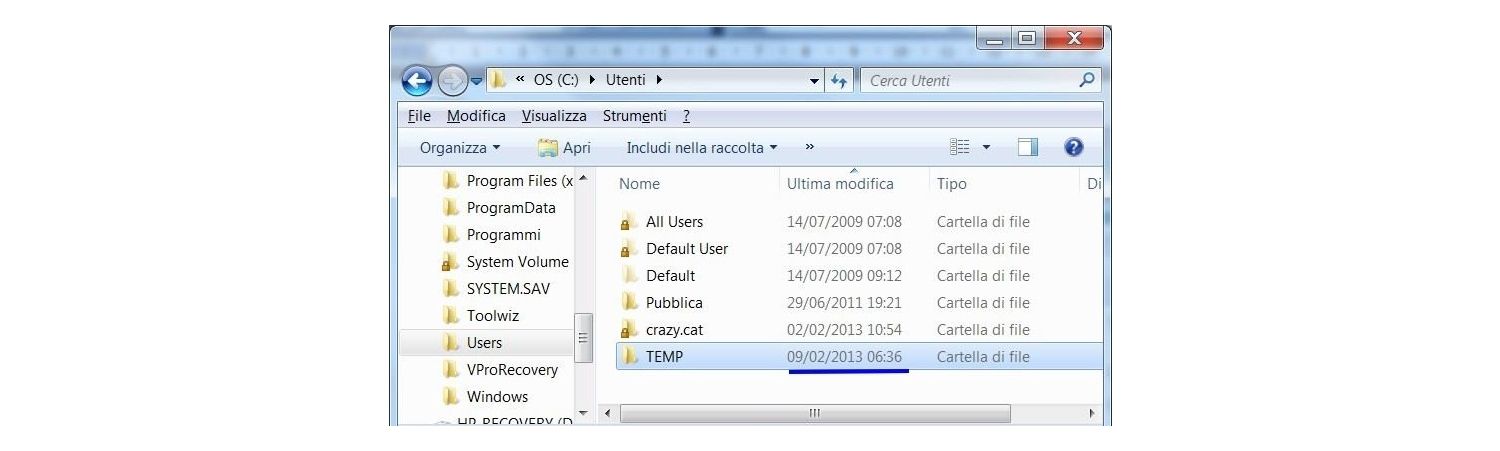
Task: Open the Organizza dropdown menu
Action: coord(460,148)
